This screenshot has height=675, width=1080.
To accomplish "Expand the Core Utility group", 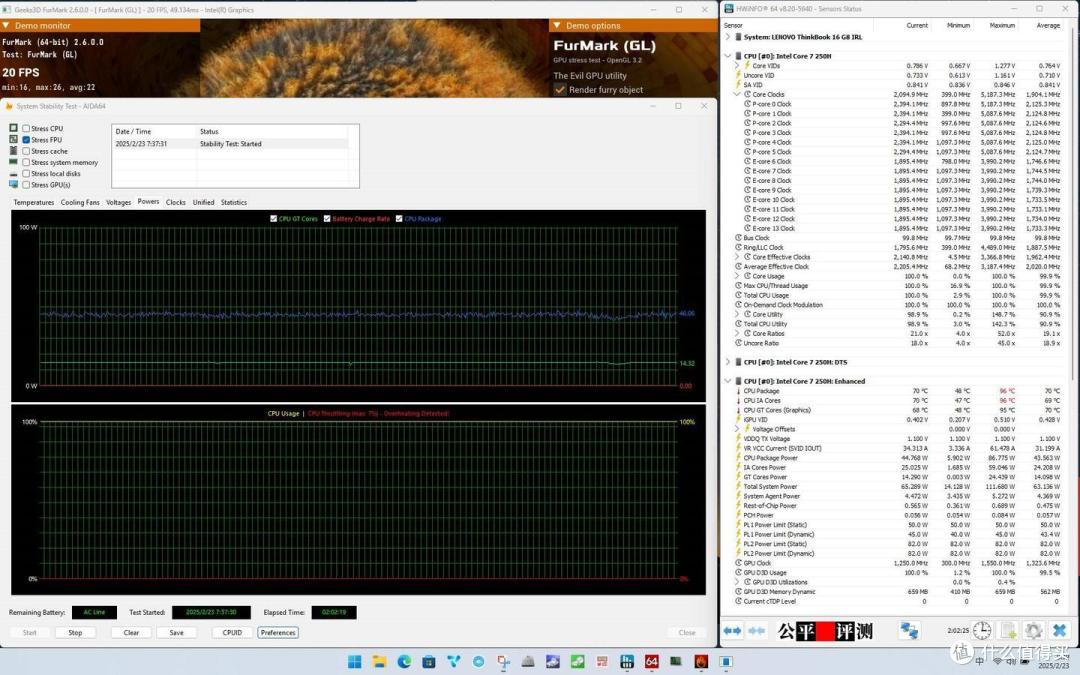I will point(737,314).
